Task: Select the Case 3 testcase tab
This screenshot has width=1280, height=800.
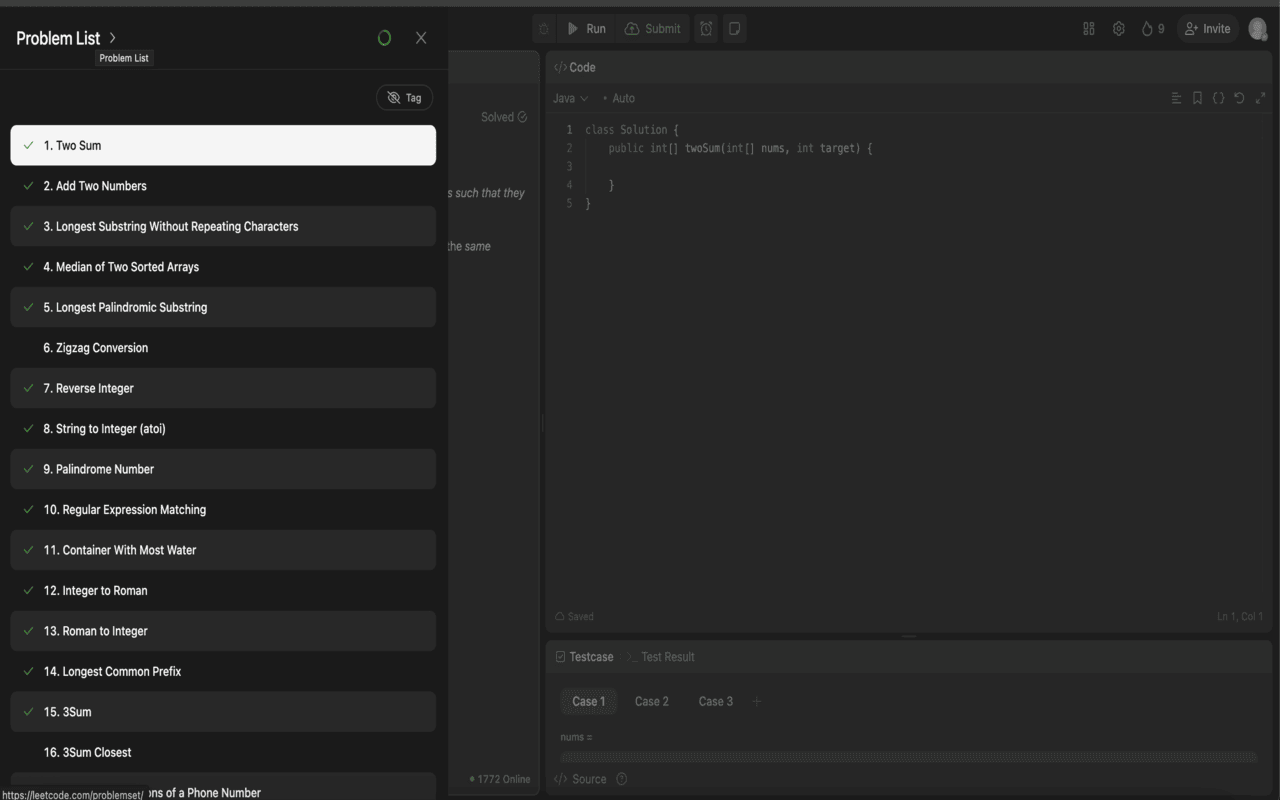Action: coord(715,701)
